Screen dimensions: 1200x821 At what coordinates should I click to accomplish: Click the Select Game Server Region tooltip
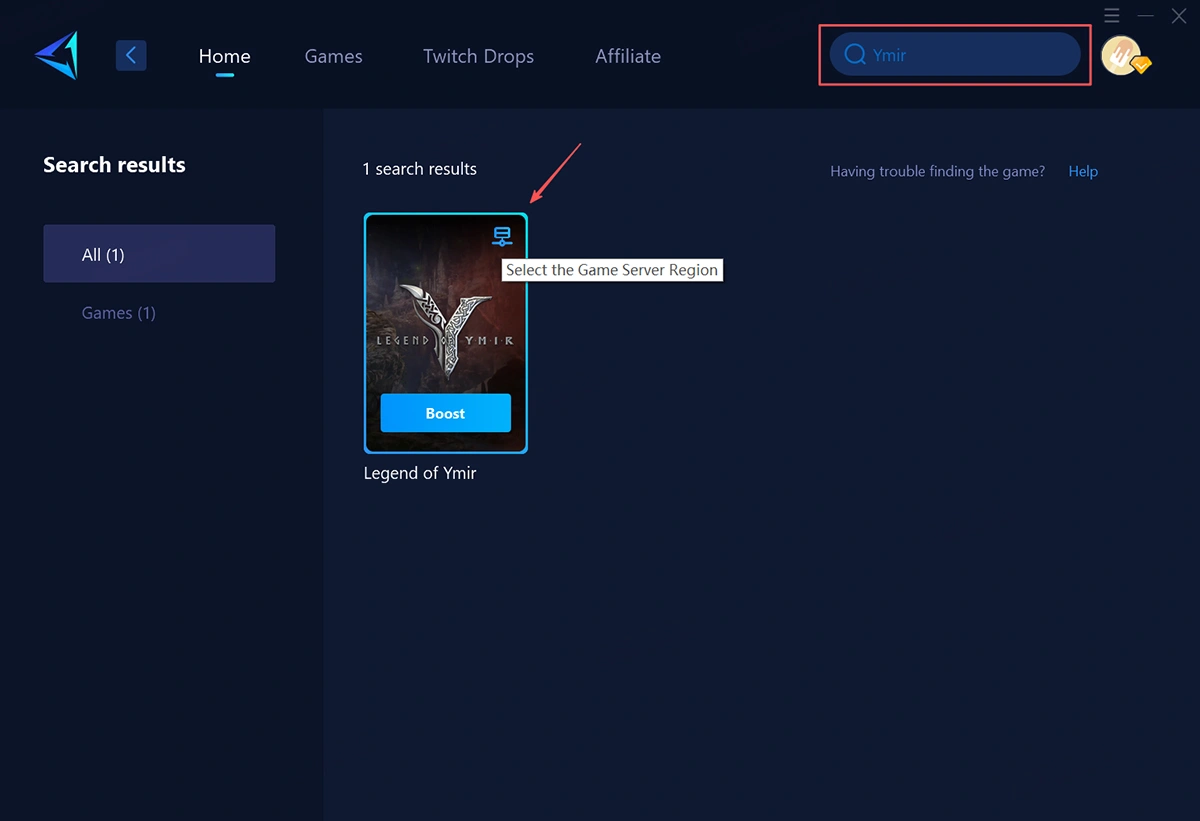coord(612,270)
